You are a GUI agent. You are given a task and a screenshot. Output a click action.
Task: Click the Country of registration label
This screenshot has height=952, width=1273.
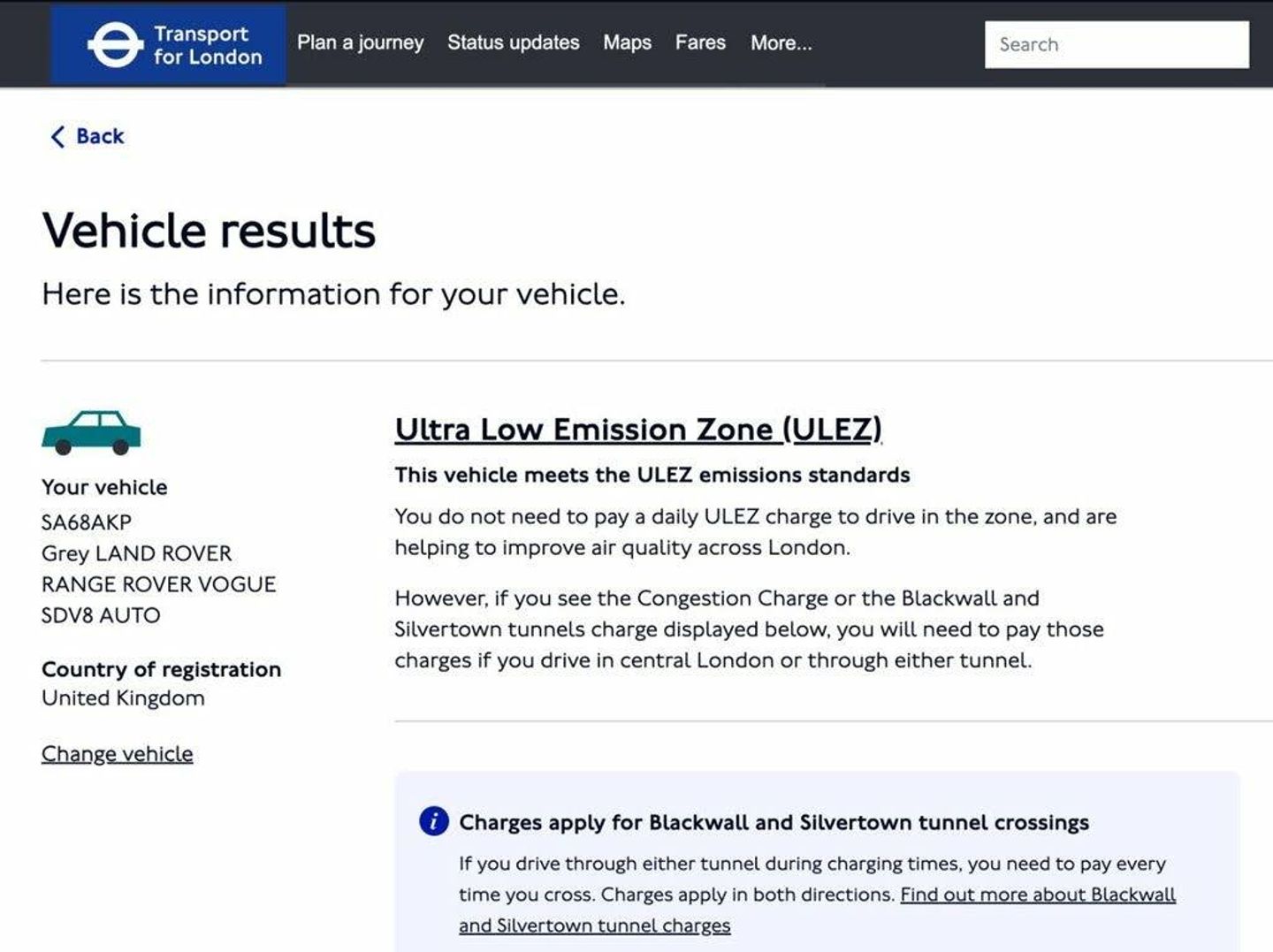pyautogui.click(x=161, y=669)
